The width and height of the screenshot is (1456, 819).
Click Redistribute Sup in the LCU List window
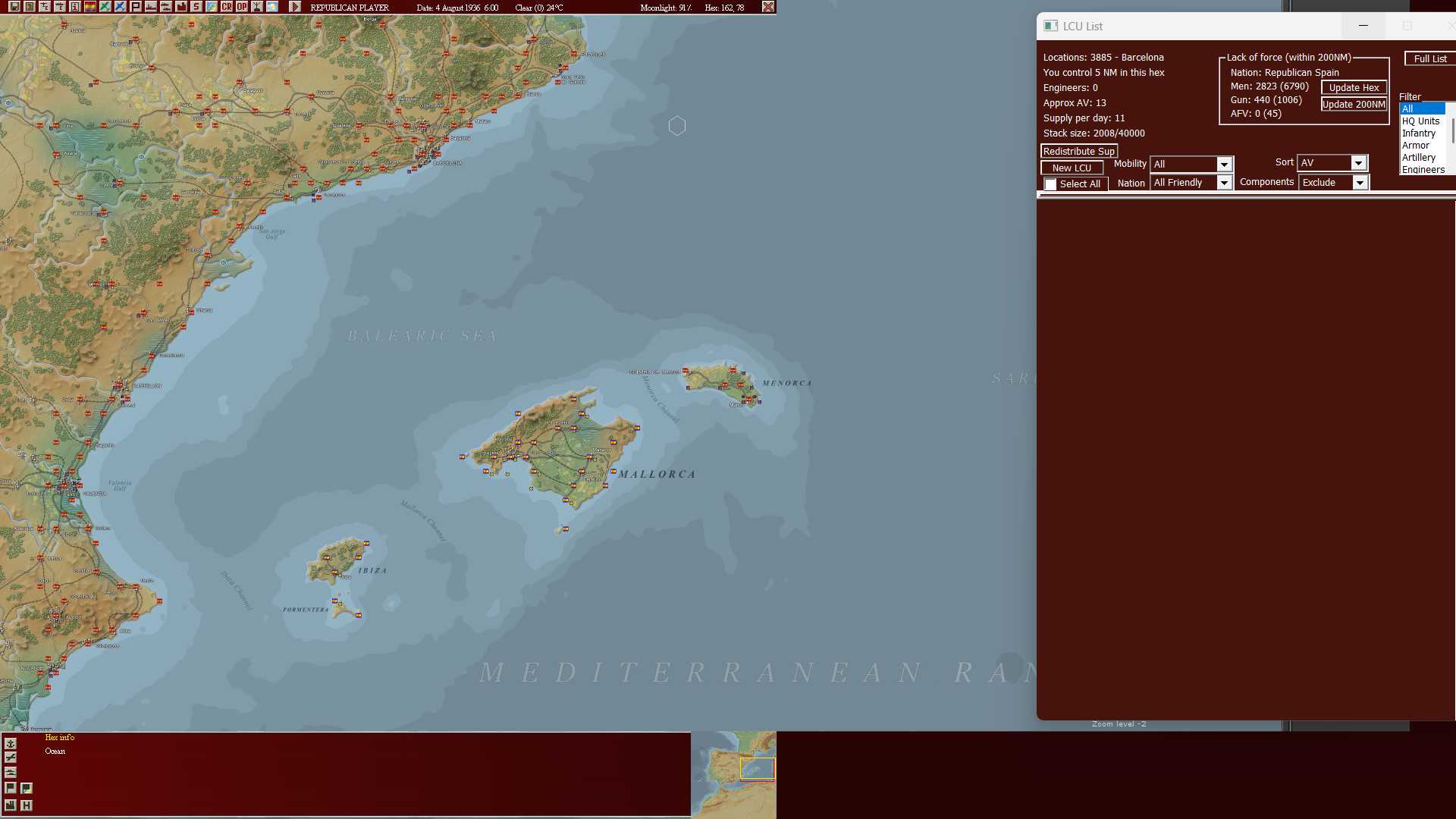tap(1078, 151)
